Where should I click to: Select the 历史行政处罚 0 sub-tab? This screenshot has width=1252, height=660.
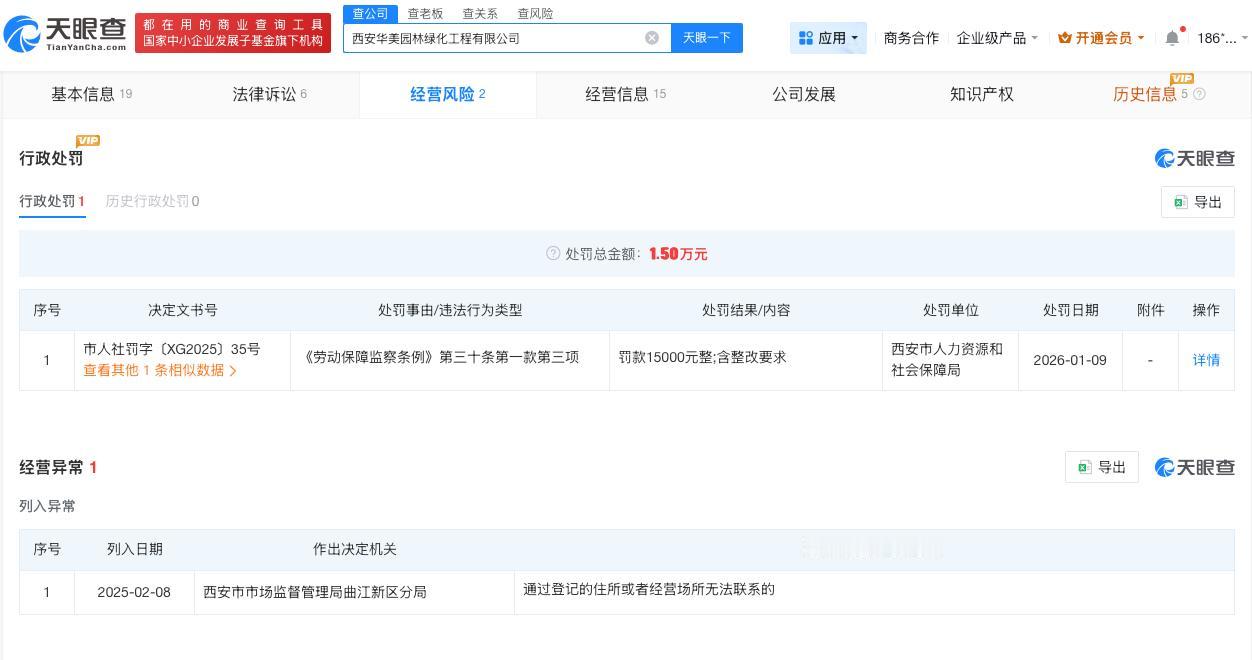coord(152,201)
